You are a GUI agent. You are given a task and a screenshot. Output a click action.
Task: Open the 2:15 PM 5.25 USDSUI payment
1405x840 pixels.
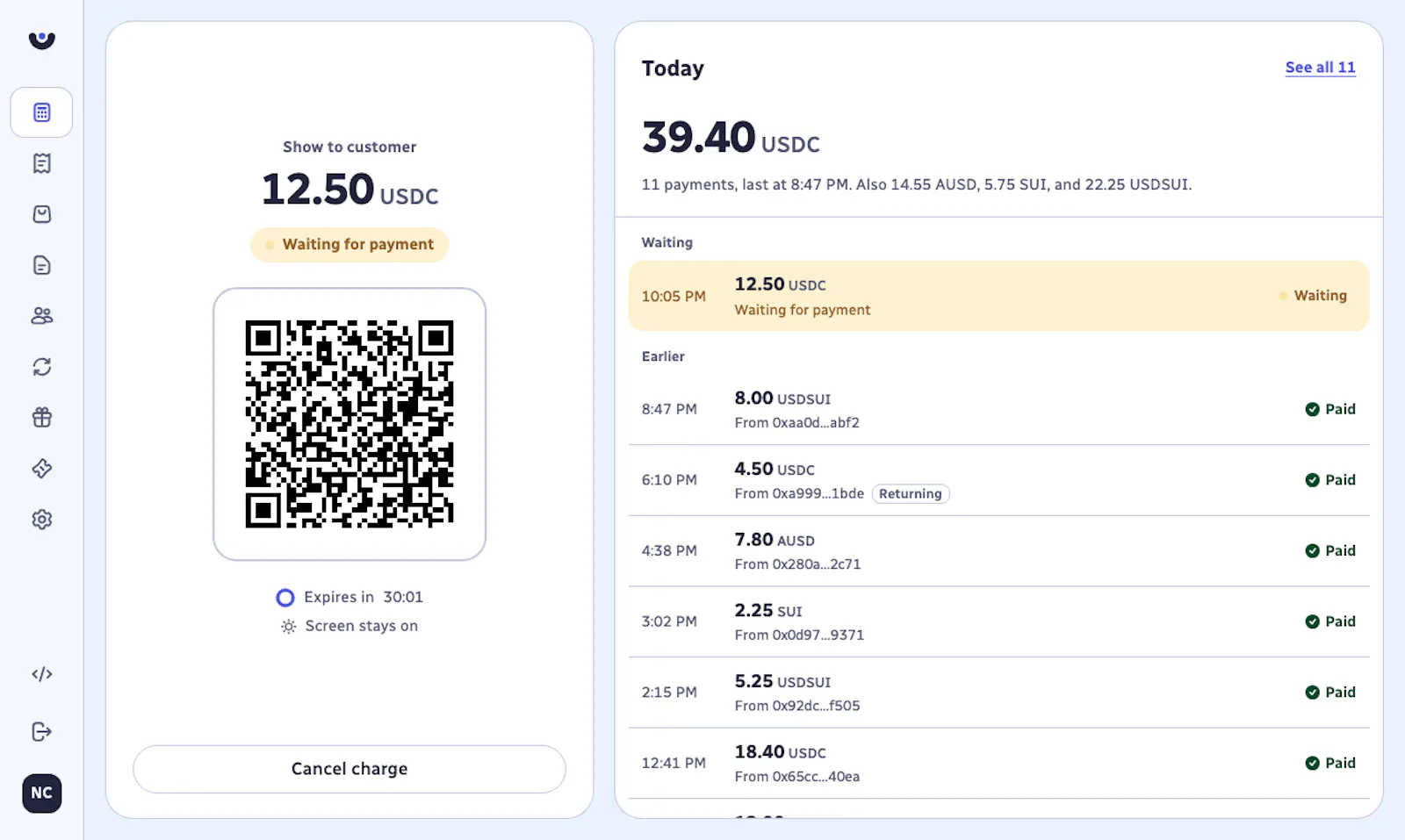coord(998,693)
